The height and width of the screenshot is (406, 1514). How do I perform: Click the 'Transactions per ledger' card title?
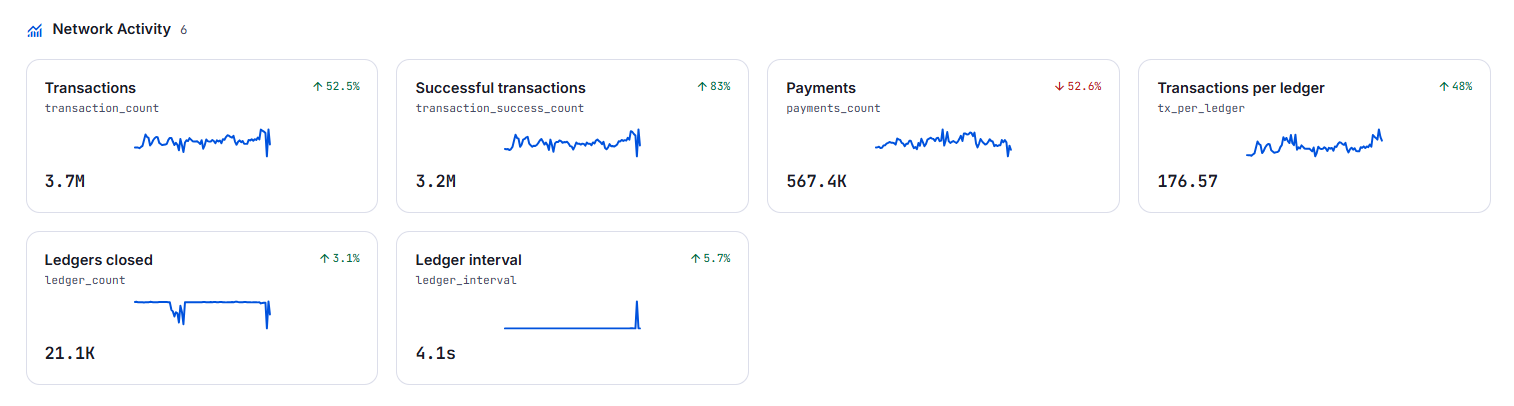tap(1241, 88)
